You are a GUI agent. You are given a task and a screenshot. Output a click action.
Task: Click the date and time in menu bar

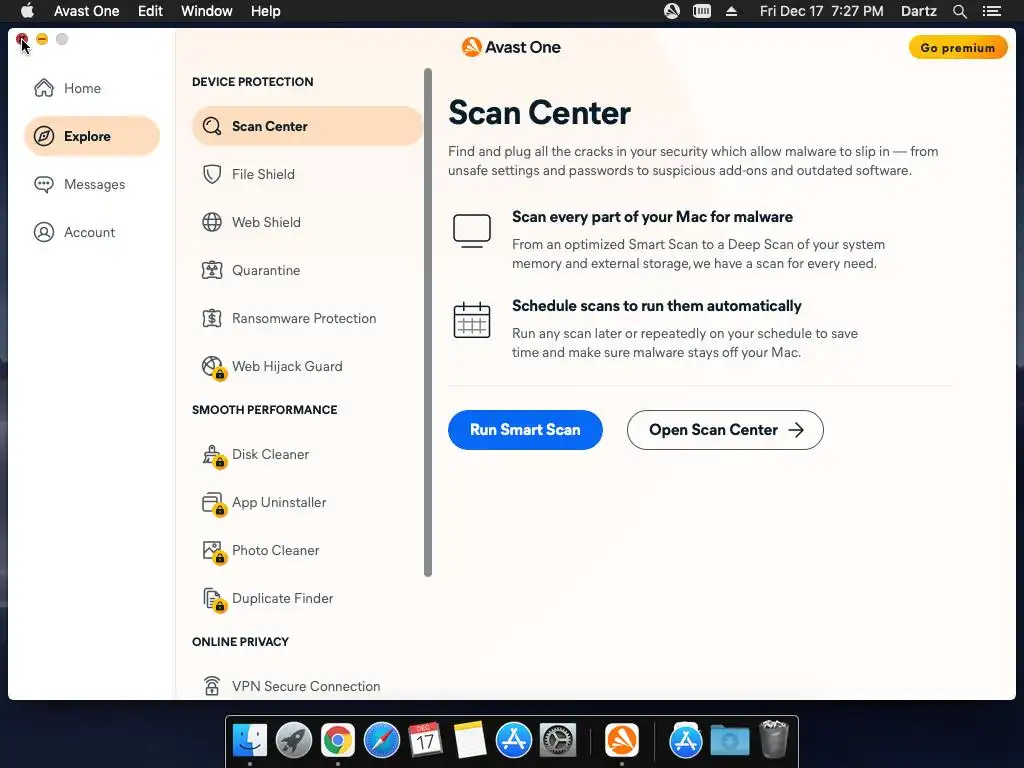(821, 11)
